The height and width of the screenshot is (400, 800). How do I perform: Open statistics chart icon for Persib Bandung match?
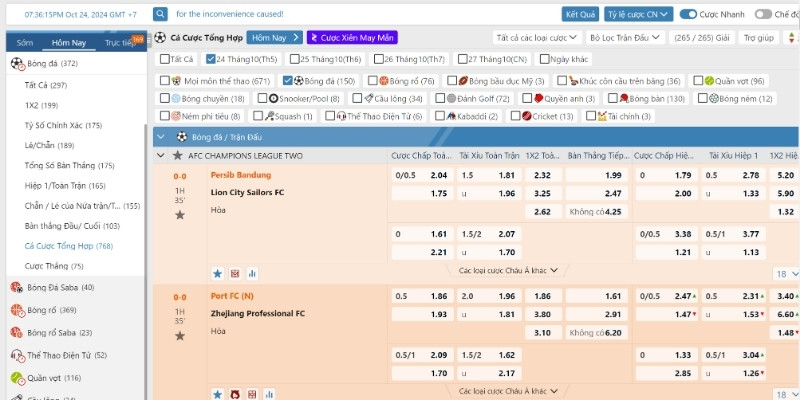(252, 272)
